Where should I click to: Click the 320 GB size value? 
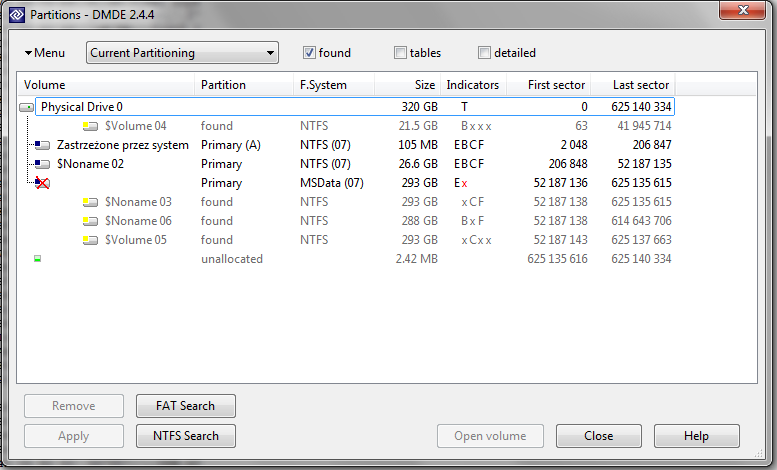419,107
